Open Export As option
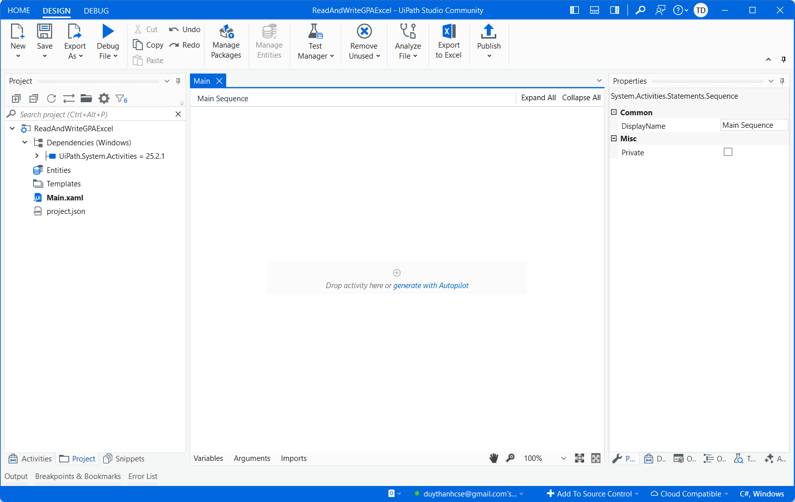The image size is (795, 502). click(x=75, y=42)
